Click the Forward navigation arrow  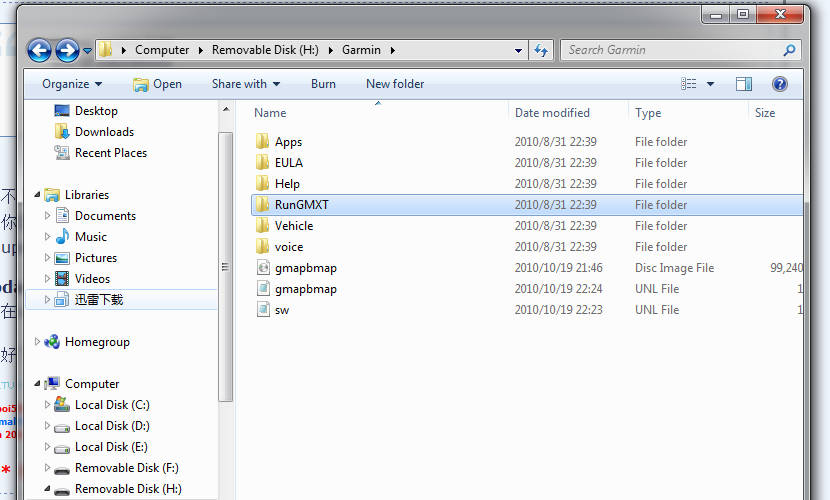click(67, 50)
